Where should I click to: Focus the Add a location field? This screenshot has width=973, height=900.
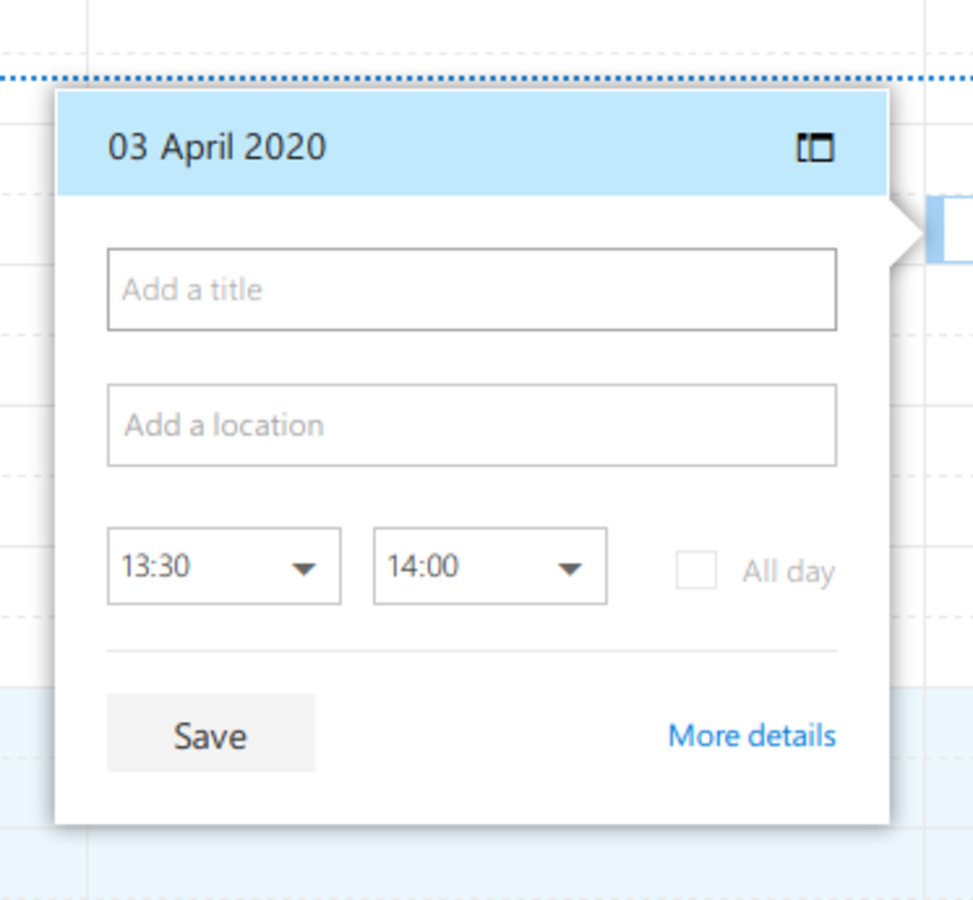pos(472,425)
